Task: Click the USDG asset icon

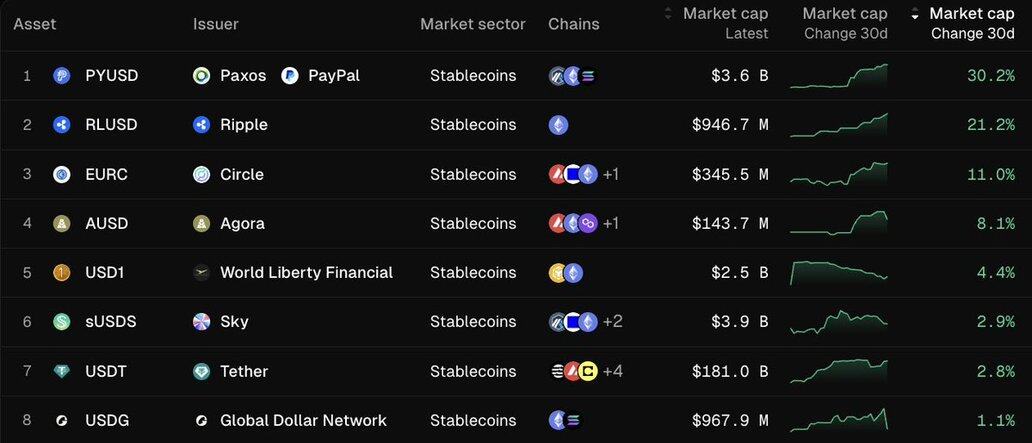Action: pos(62,421)
